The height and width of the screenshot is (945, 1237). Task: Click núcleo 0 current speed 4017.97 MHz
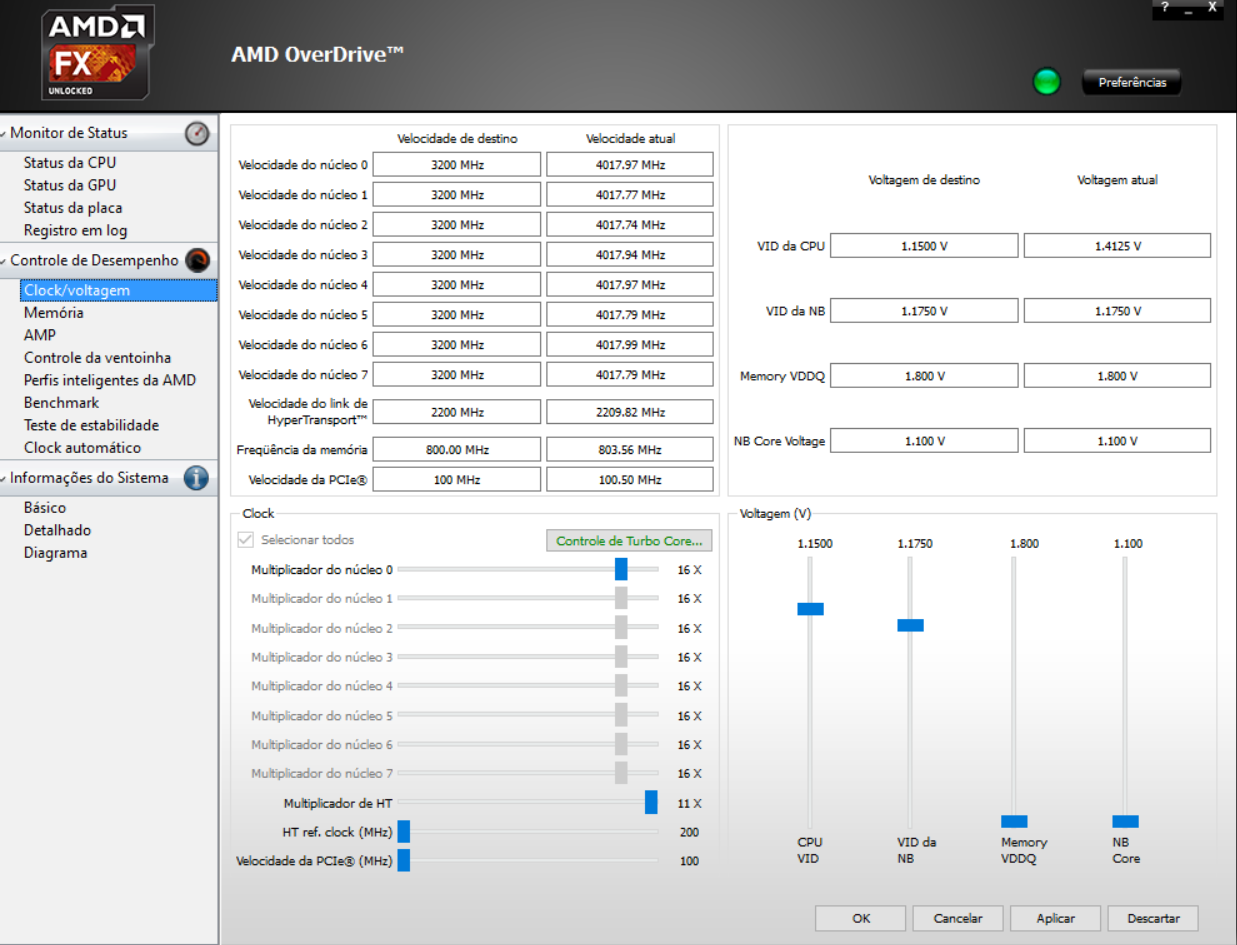click(x=630, y=165)
